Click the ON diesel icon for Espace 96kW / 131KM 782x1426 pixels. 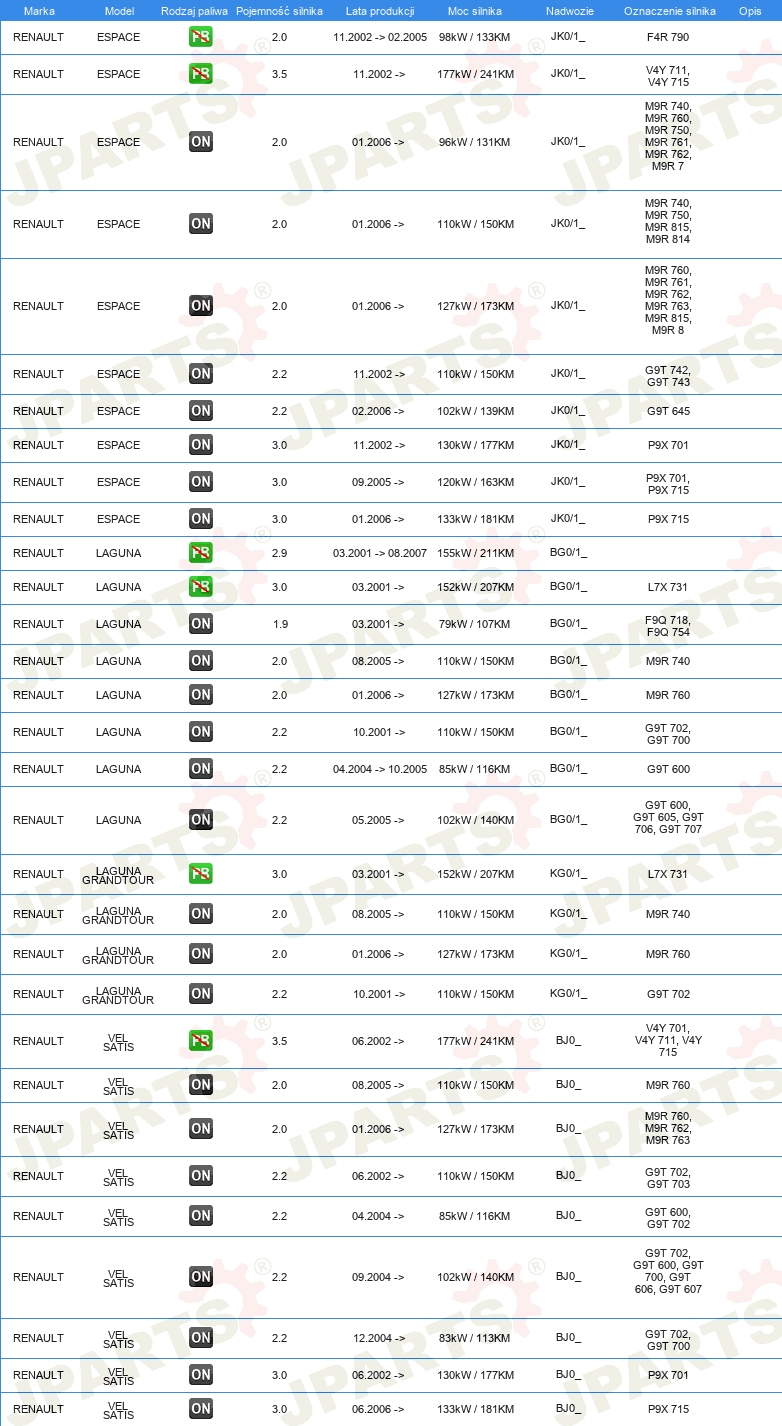[201, 142]
